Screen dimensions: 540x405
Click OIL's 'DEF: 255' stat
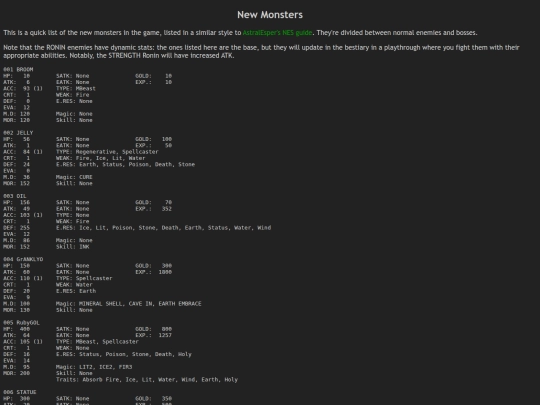[17, 228]
